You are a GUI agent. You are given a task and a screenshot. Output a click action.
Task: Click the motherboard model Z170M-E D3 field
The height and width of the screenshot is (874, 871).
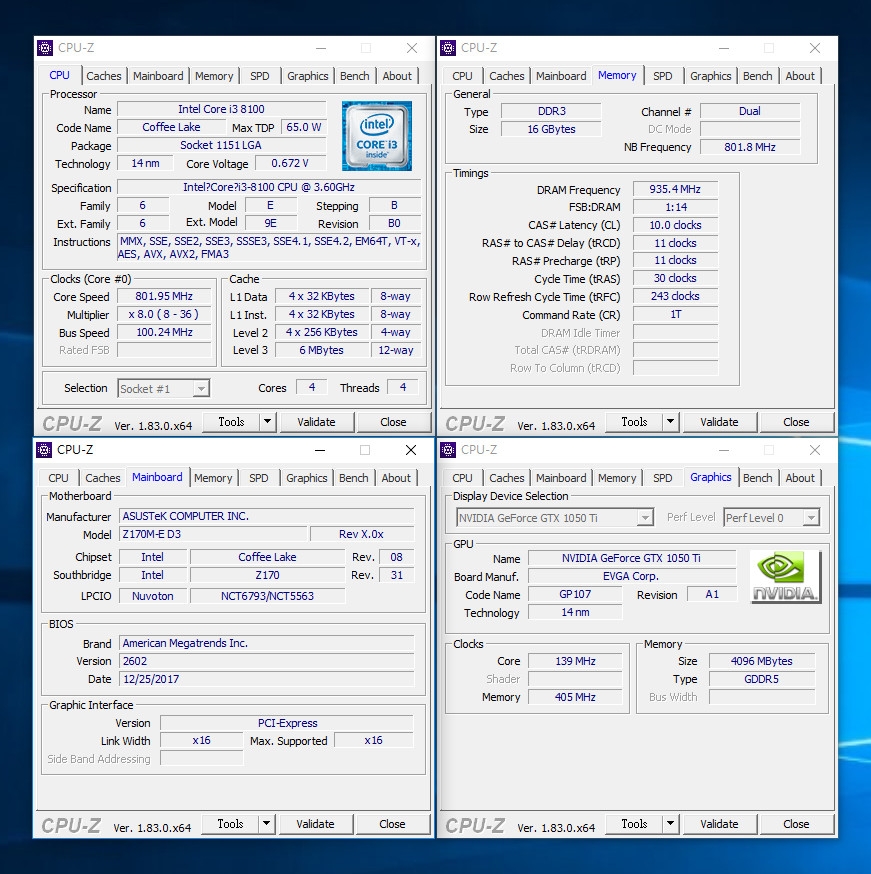coord(213,534)
